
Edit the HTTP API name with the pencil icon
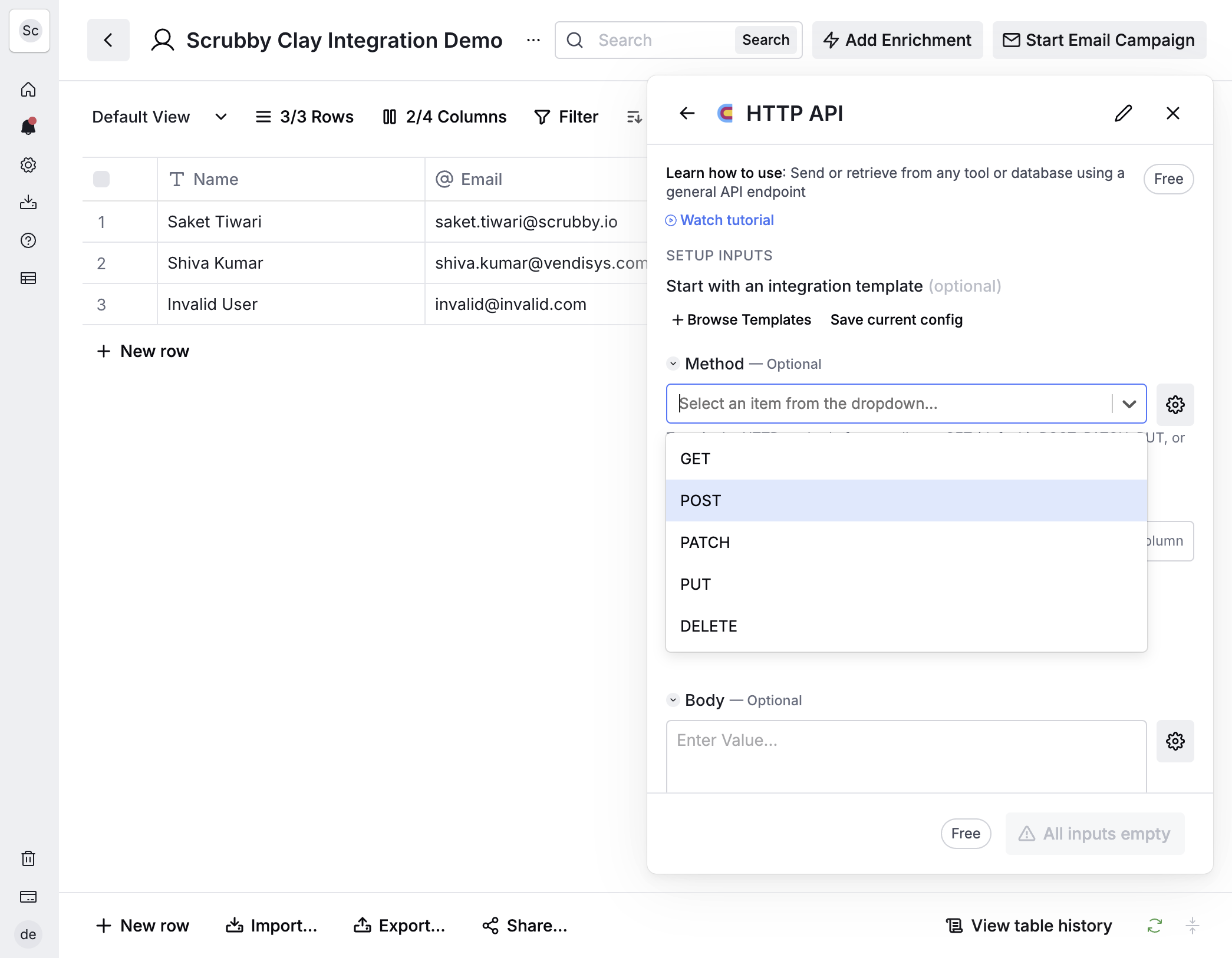coord(1124,113)
